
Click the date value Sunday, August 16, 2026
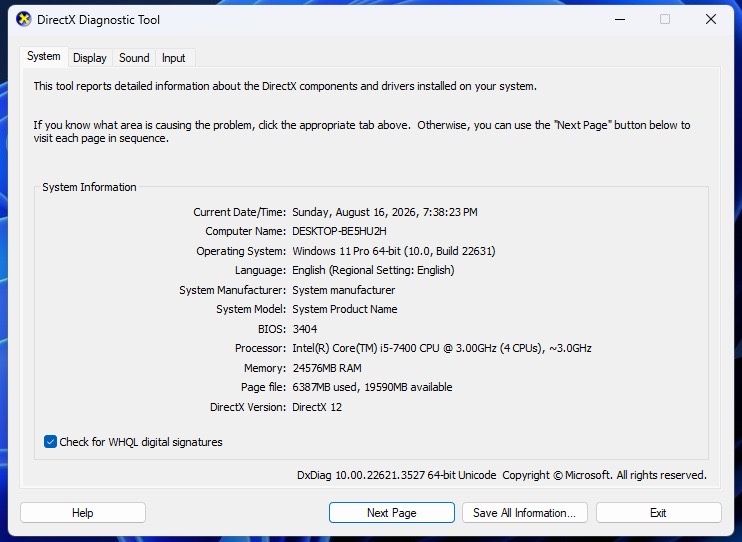coord(385,212)
